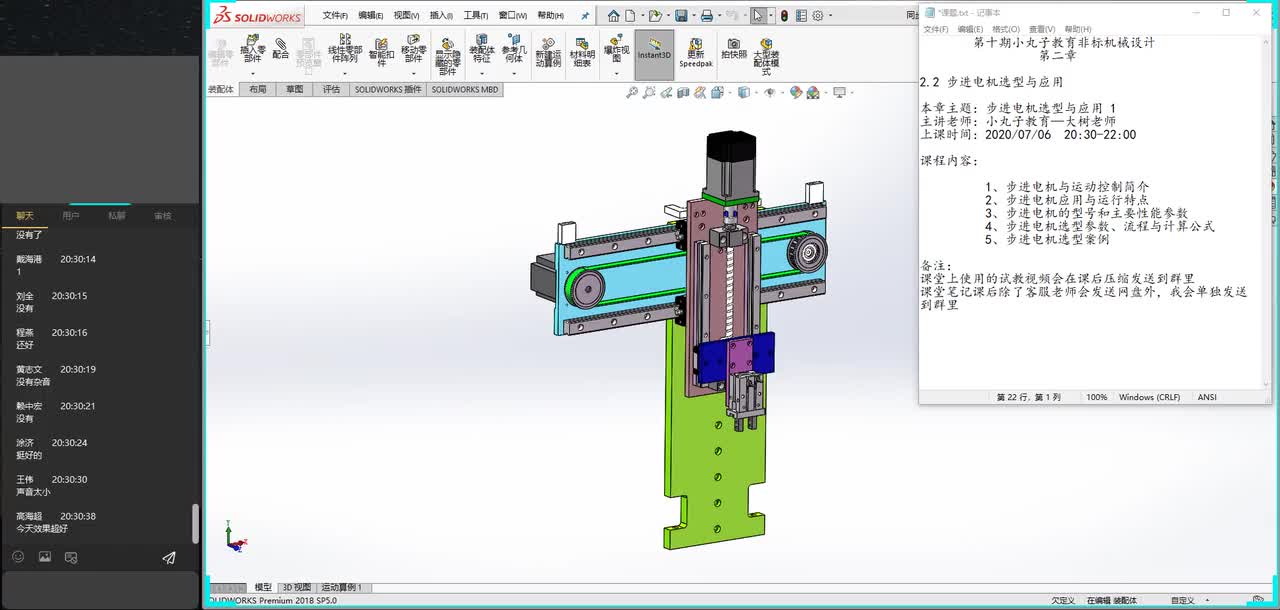This screenshot has width=1280, height=610.
Task: Switch to the 私聊 tab in chat panel
Action: (x=117, y=215)
